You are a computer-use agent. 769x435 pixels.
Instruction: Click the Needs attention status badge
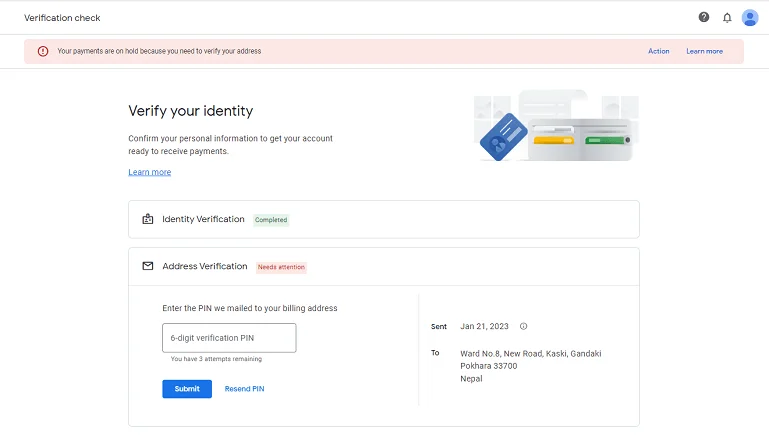(x=281, y=267)
